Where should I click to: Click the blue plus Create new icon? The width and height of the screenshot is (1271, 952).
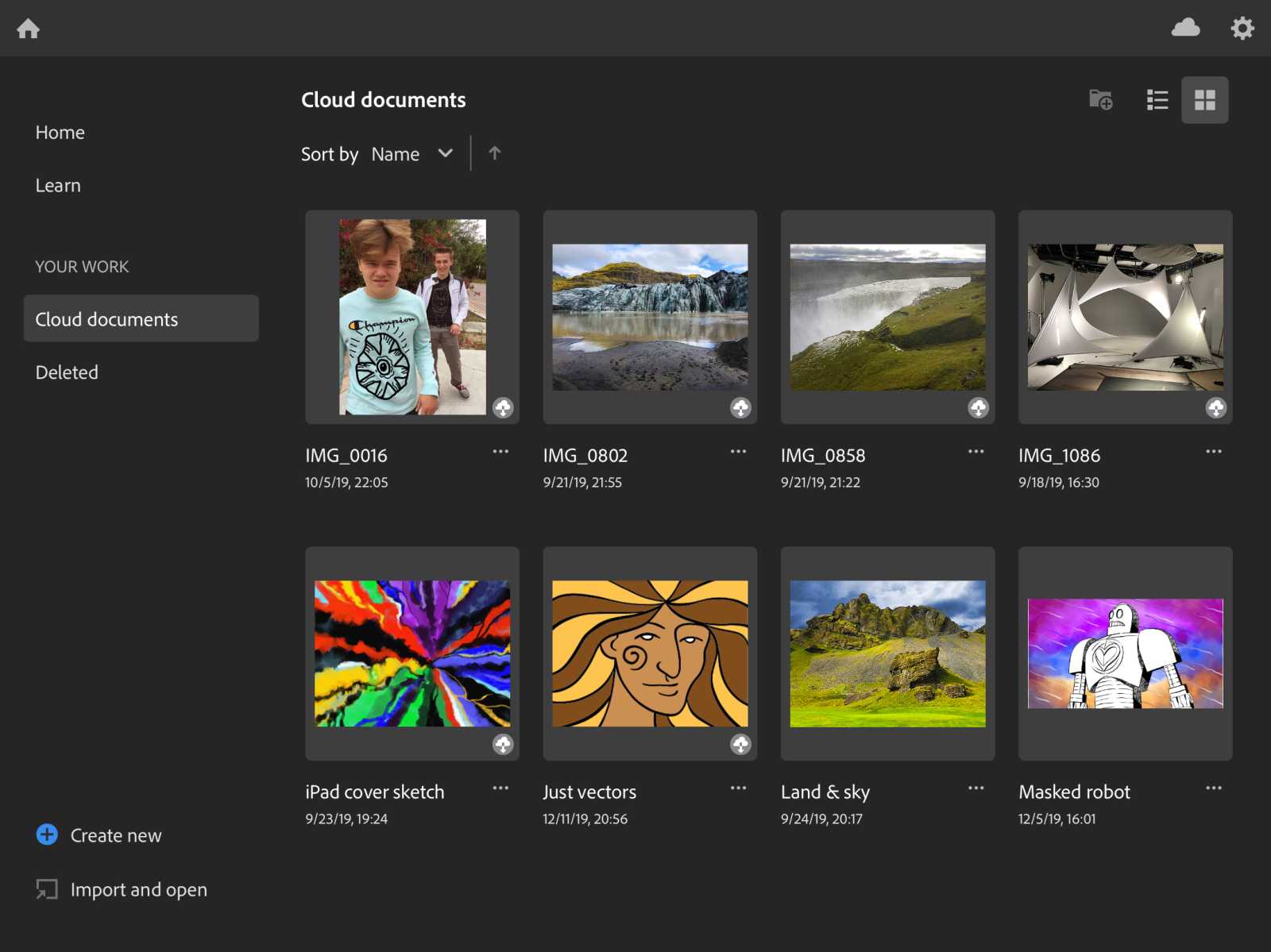47,834
